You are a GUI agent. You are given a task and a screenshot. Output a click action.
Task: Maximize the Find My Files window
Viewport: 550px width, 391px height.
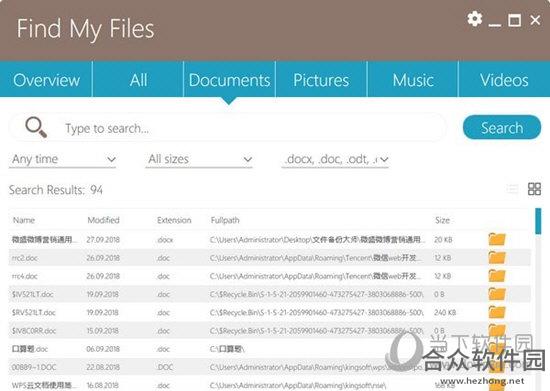coord(515,20)
